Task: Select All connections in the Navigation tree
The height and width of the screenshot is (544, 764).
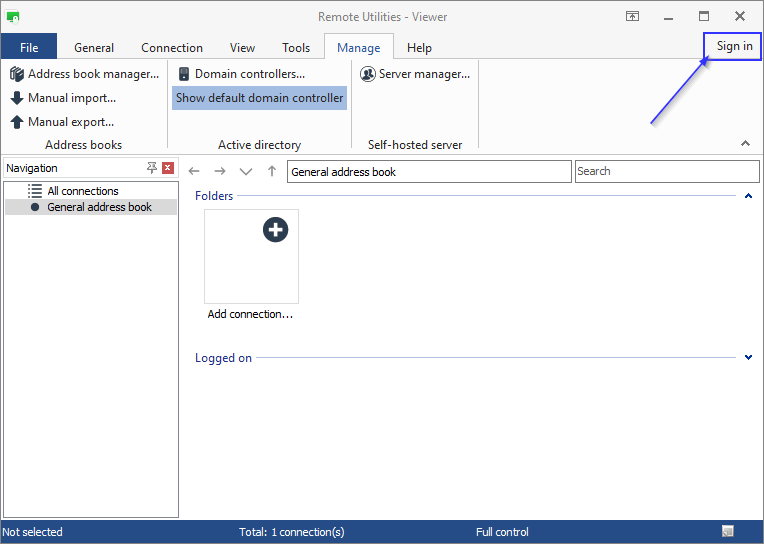Action: (82, 191)
